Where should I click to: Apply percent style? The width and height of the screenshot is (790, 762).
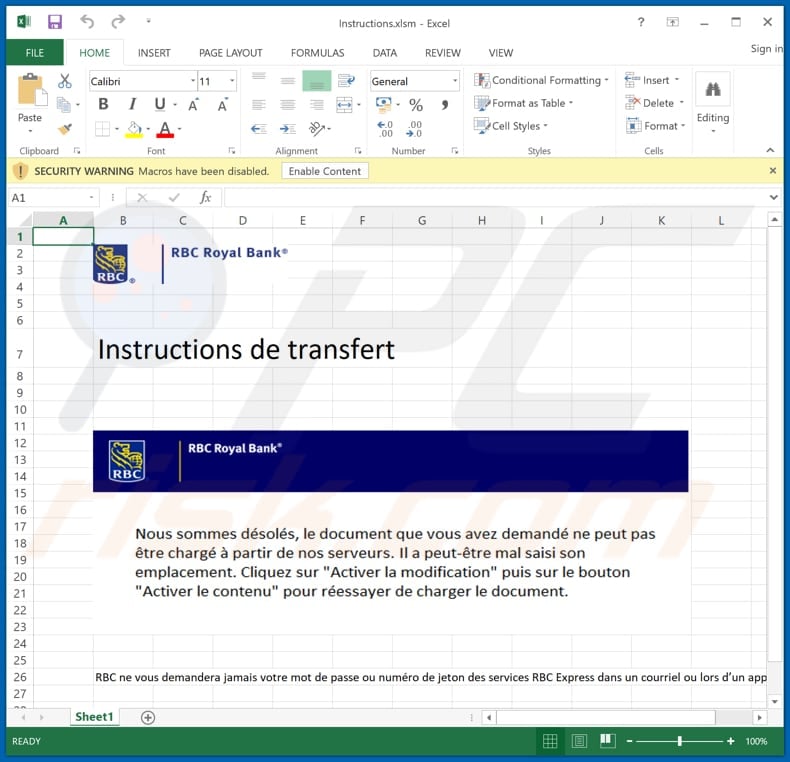click(416, 105)
